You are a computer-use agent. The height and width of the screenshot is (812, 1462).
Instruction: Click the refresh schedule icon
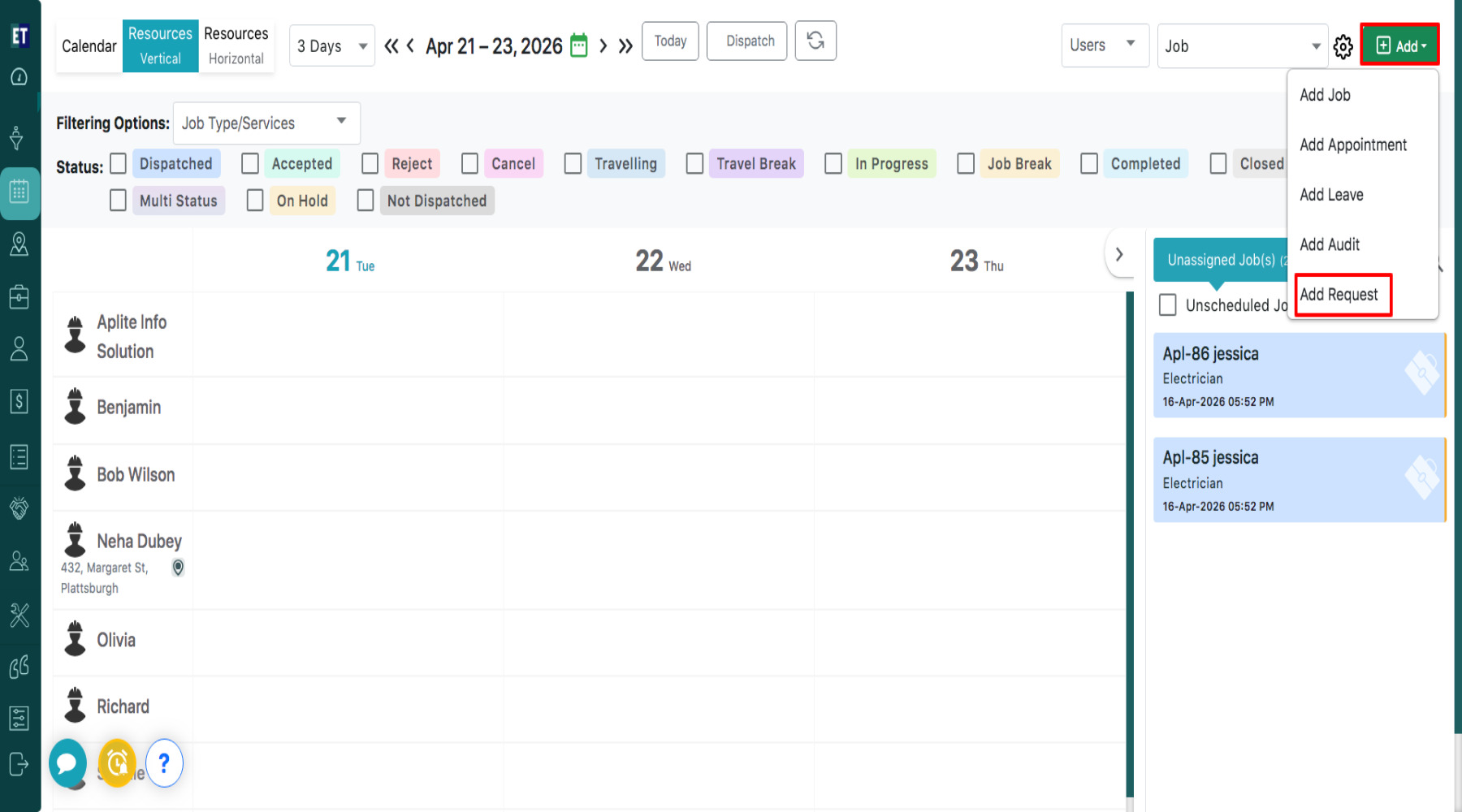click(815, 41)
